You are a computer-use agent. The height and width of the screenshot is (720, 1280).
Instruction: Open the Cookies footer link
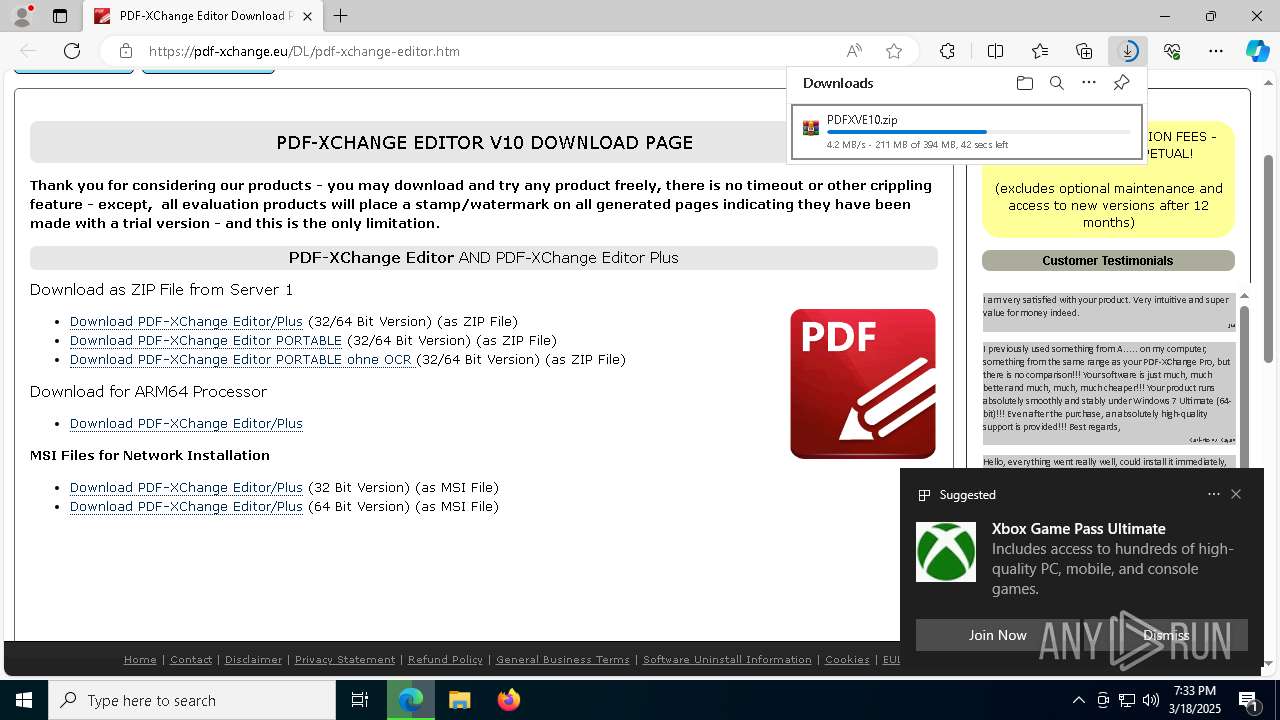(x=847, y=659)
